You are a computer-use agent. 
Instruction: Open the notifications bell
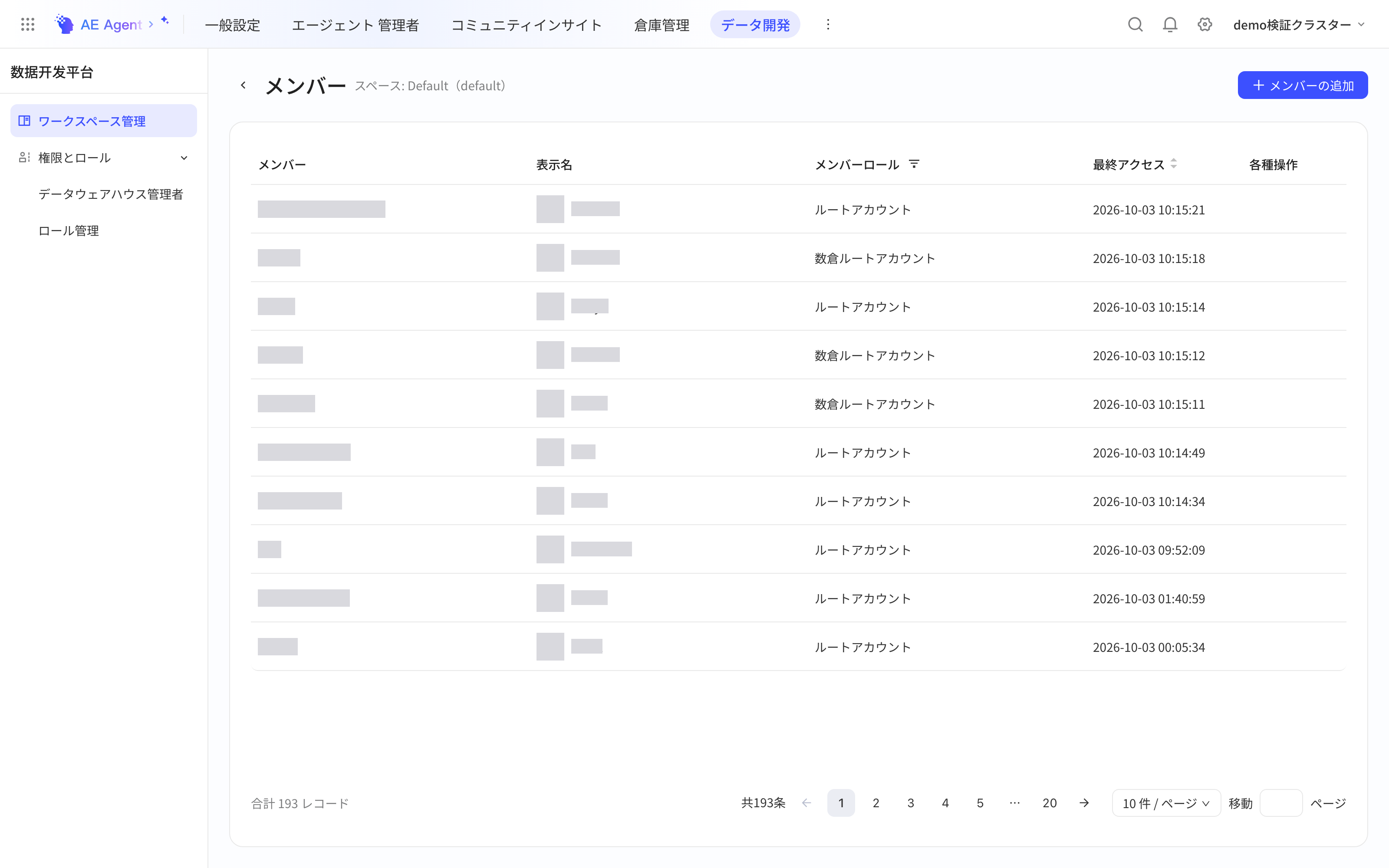coord(1170,24)
